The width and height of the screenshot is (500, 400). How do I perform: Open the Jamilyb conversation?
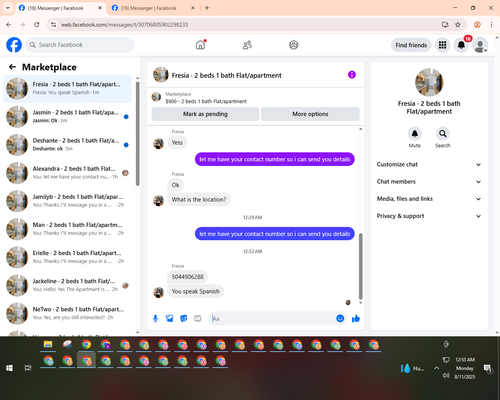(x=67, y=201)
